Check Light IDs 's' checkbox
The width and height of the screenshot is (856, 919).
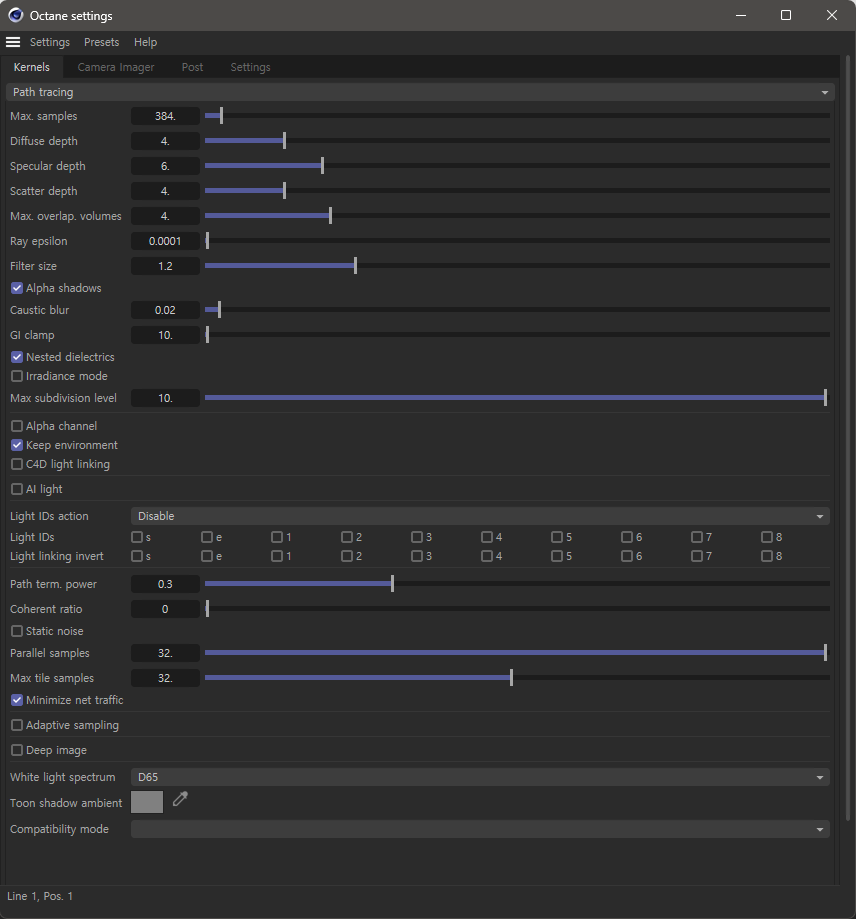tap(137, 537)
